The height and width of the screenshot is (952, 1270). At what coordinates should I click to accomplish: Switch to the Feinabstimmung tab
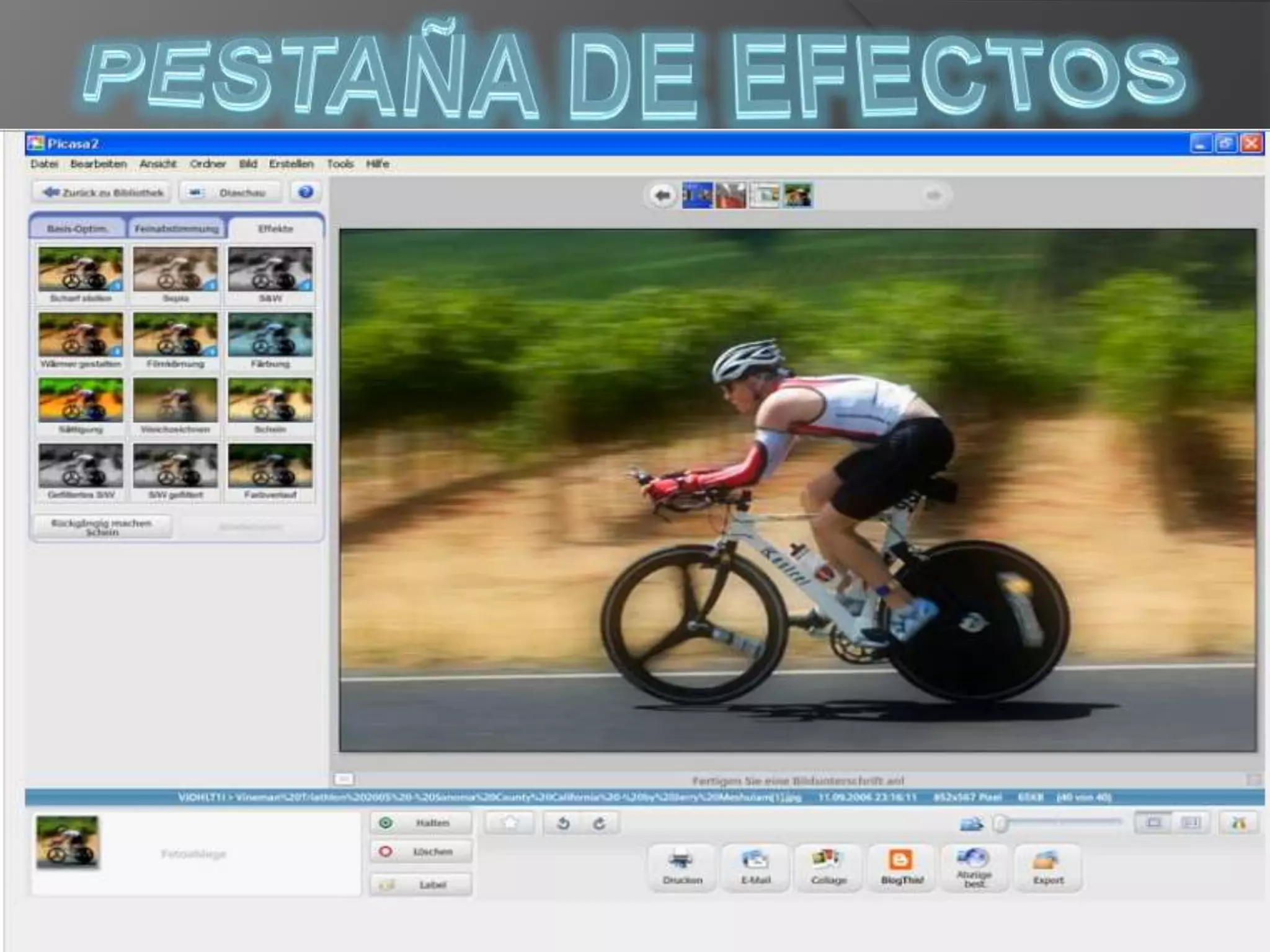176,229
